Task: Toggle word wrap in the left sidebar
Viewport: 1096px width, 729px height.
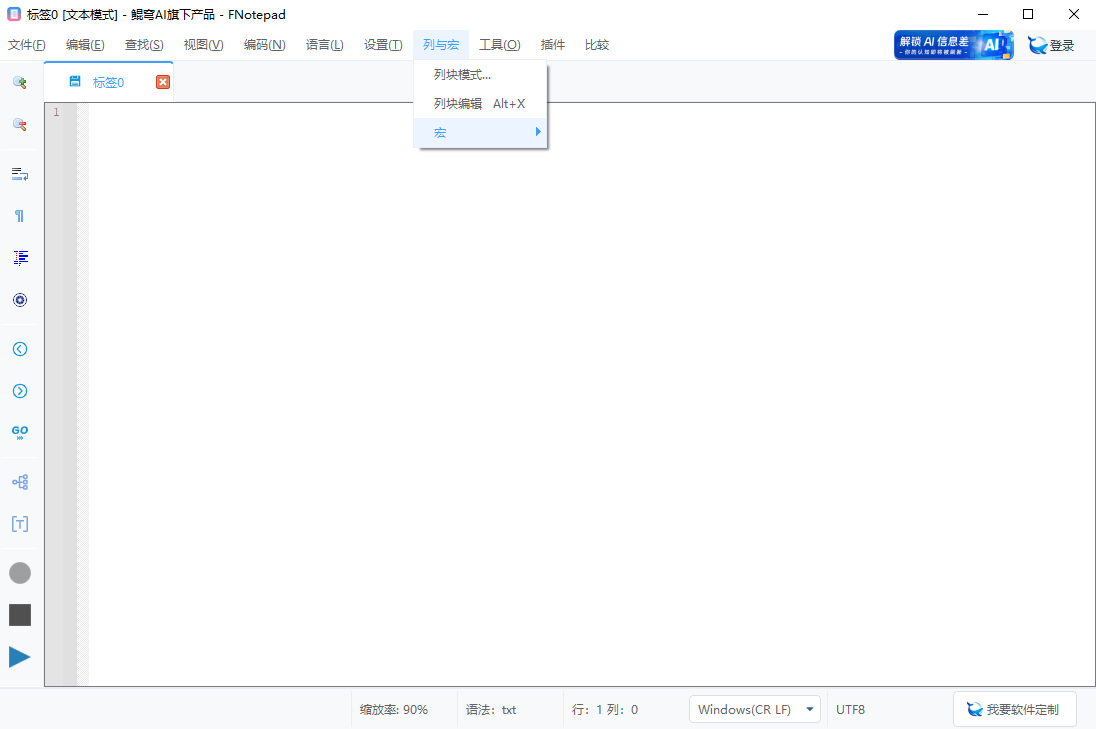Action: (x=19, y=174)
